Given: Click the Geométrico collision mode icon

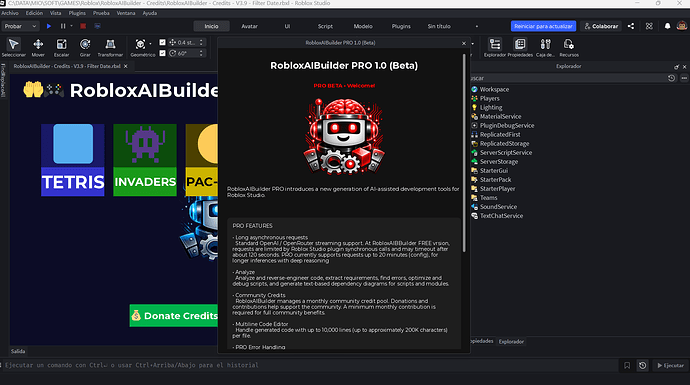Looking at the screenshot, I should 140,44.
